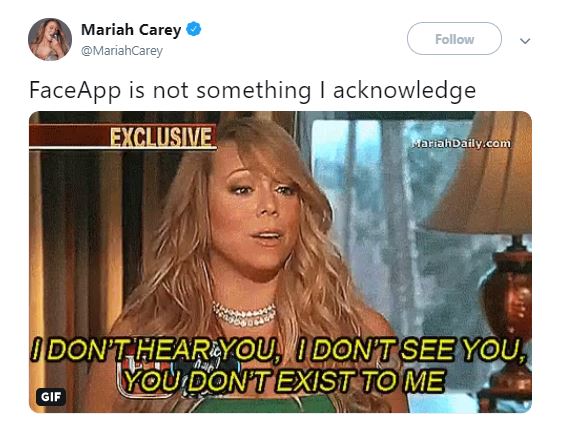Screen dimensions: 561x428
Task: Click the word FaceApp in the tweet
Action: coord(75,91)
